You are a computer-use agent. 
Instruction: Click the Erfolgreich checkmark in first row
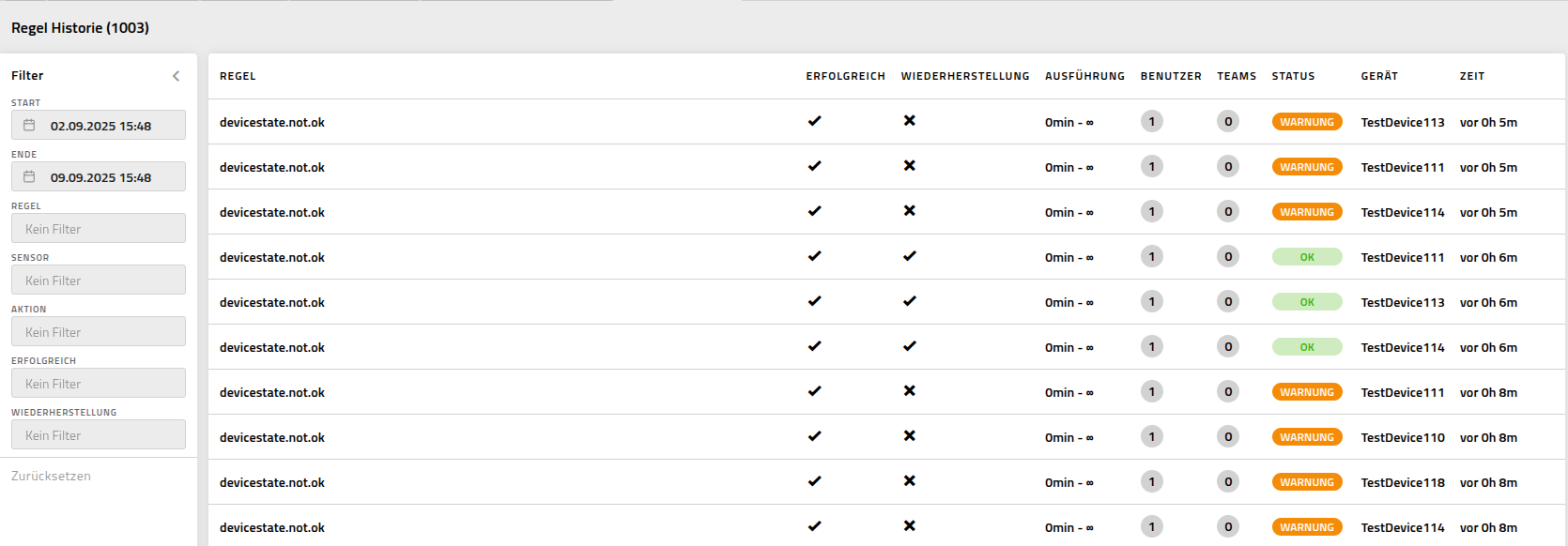[814, 121]
